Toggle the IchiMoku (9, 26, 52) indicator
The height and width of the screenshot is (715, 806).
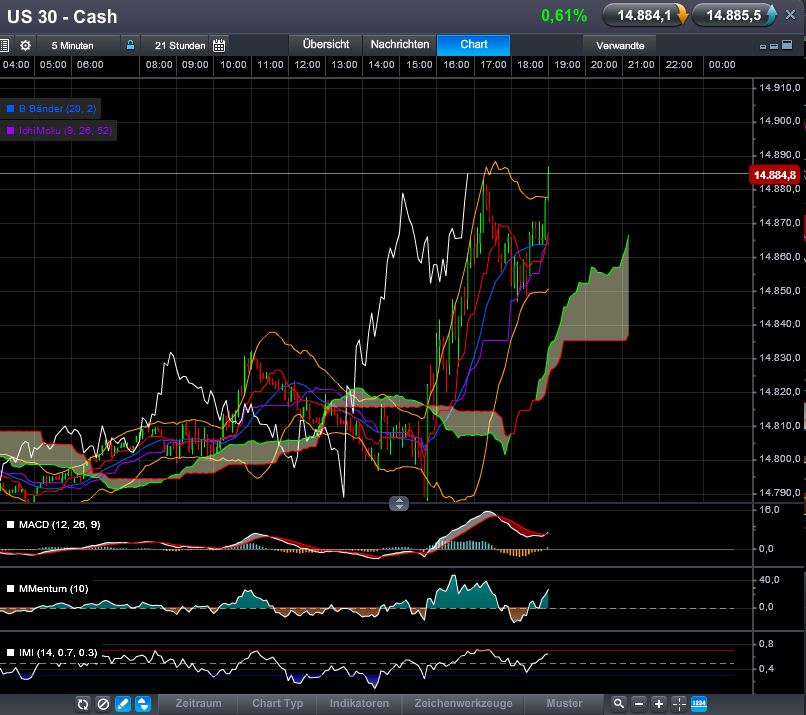[59, 131]
